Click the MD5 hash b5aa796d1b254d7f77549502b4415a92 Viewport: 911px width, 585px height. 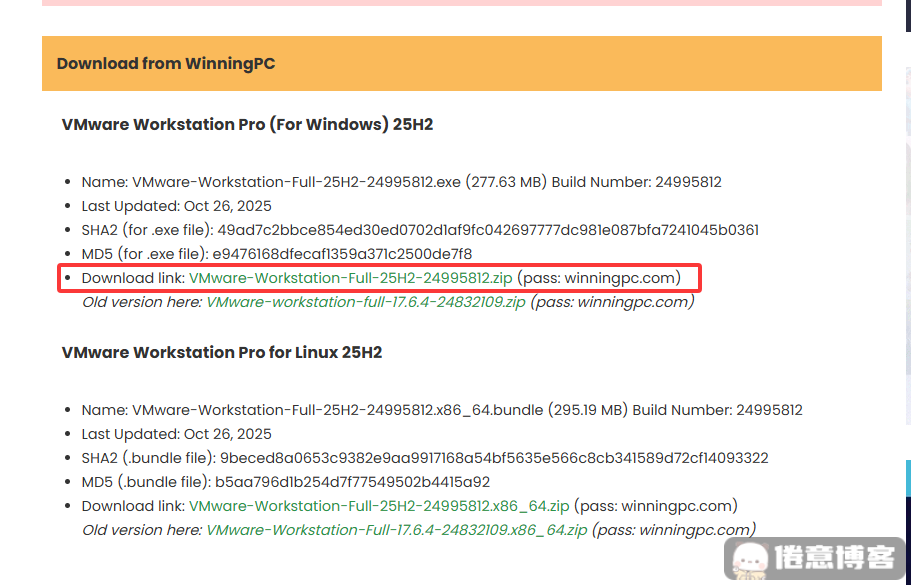[x=366, y=482]
